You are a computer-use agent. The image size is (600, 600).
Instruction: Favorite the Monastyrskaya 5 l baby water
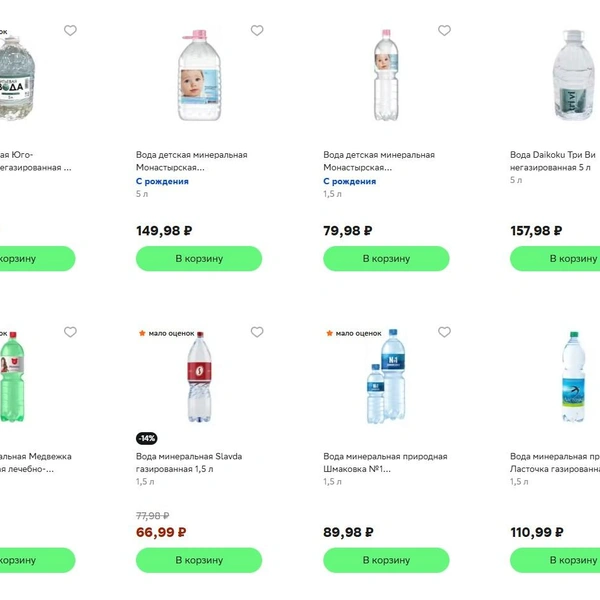[257, 31]
